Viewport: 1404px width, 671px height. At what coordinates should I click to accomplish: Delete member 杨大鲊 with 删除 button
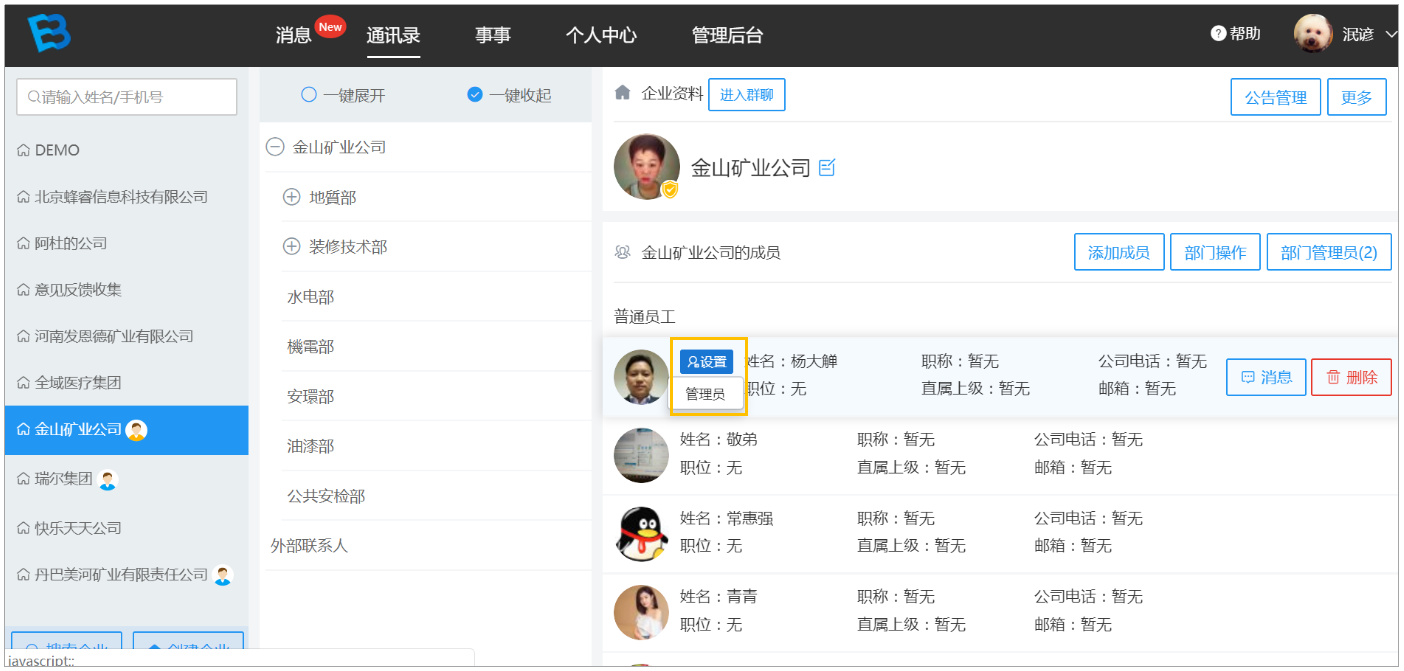pyautogui.click(x=1351, y=377)
